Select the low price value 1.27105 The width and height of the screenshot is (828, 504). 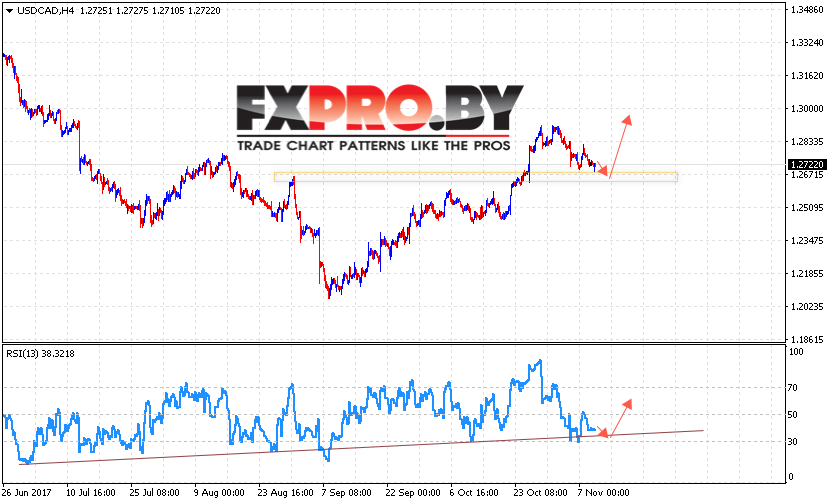pyautogui.click(x=168, y=11)
